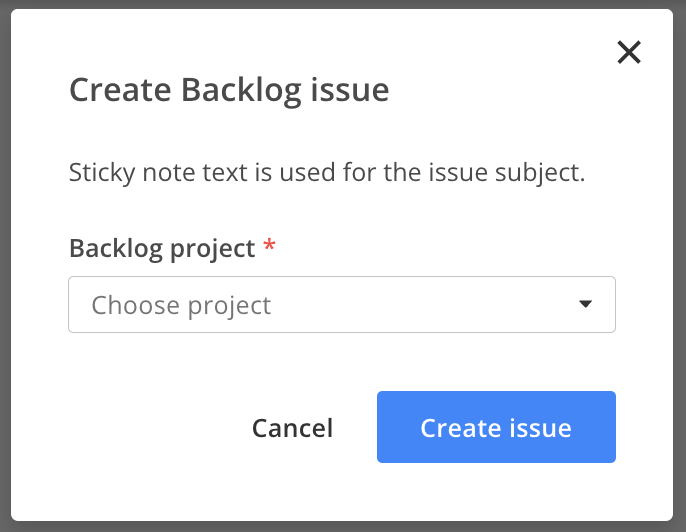Dismiss the dialog via the gray backdrop

(x=4, y=262)
